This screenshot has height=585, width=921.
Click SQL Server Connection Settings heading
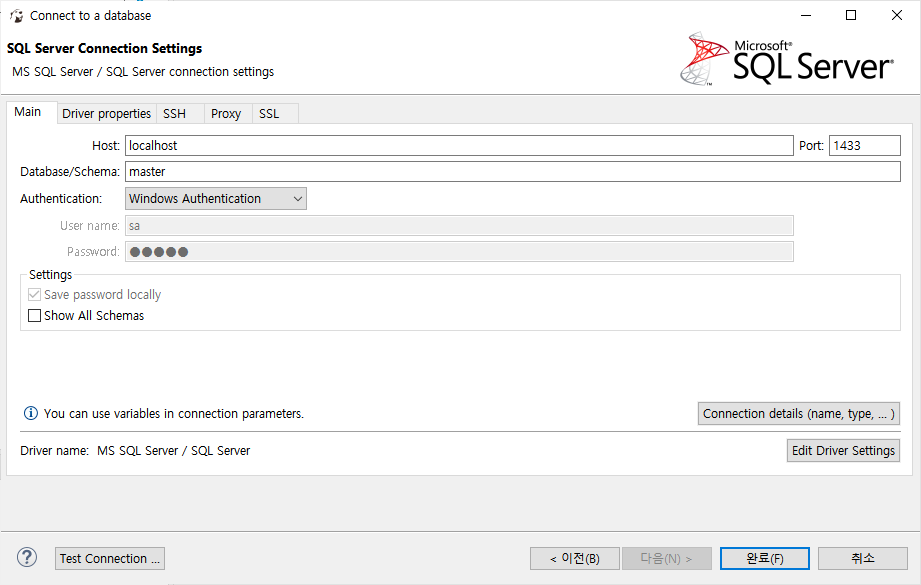[105, 48]
